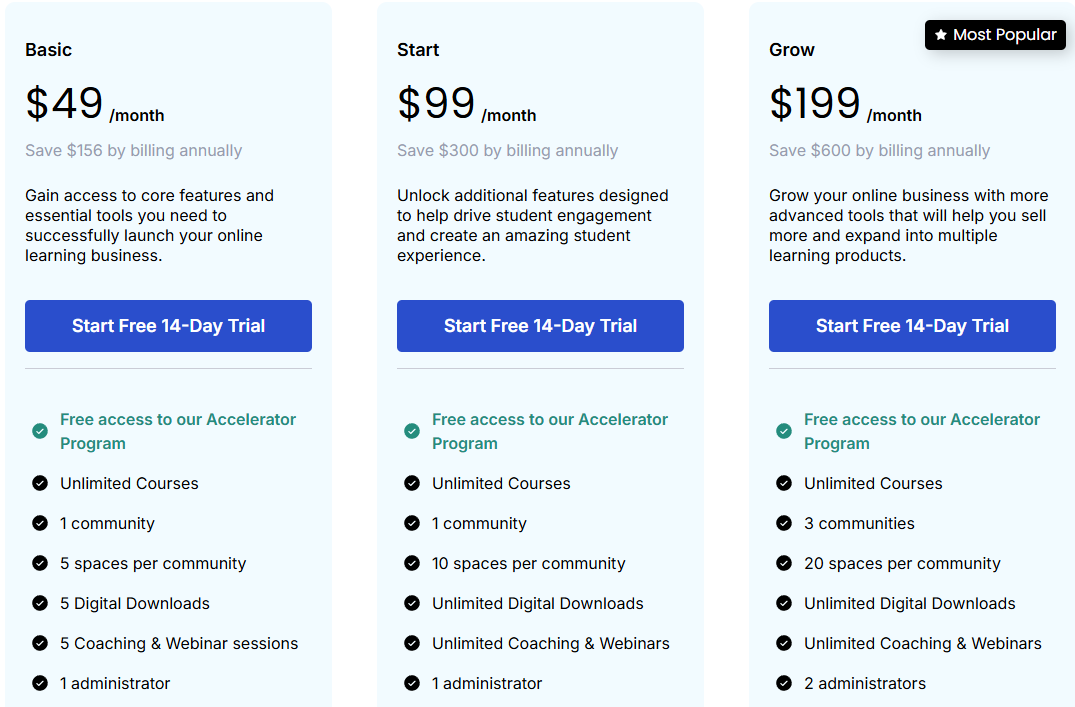The width and height of the screenshot is (1075, 707).
Task: Click the green checkmark beside Basic's Accelerator Program
Action: (40, 431)
